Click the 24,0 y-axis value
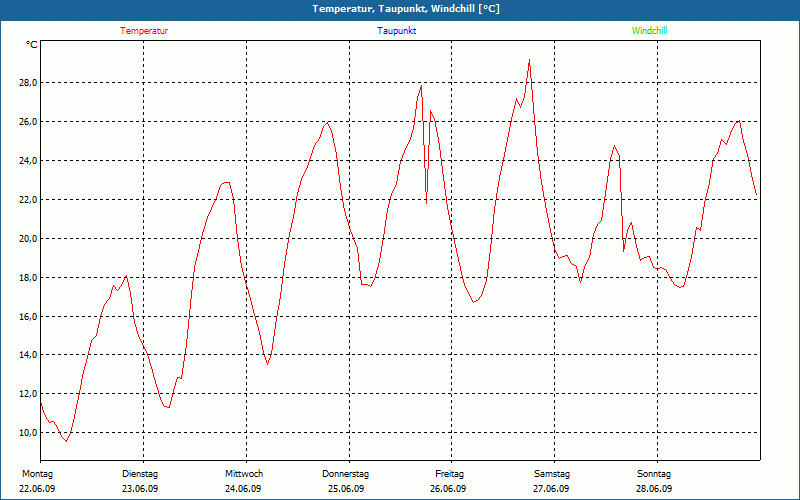The width and height of the screenshot is (800, 500). pos(28,161)
